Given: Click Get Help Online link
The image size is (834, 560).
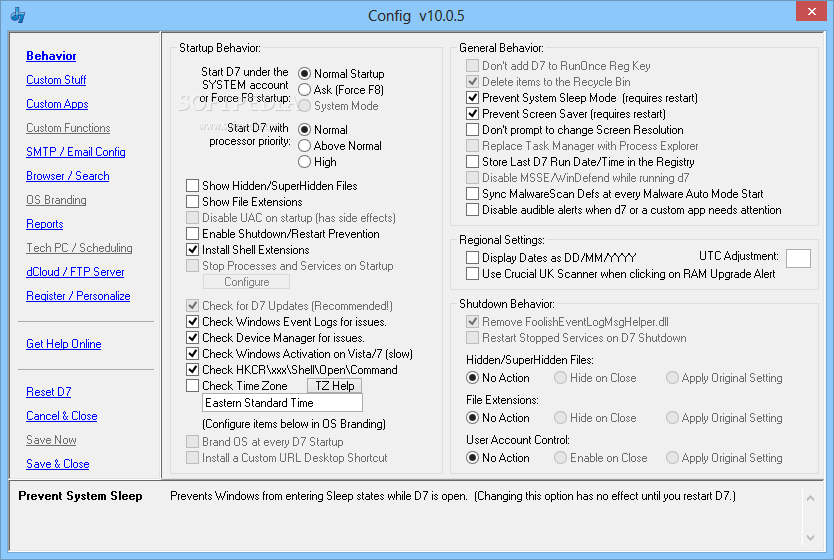Looking at the screenshot, I should (63, 344).
